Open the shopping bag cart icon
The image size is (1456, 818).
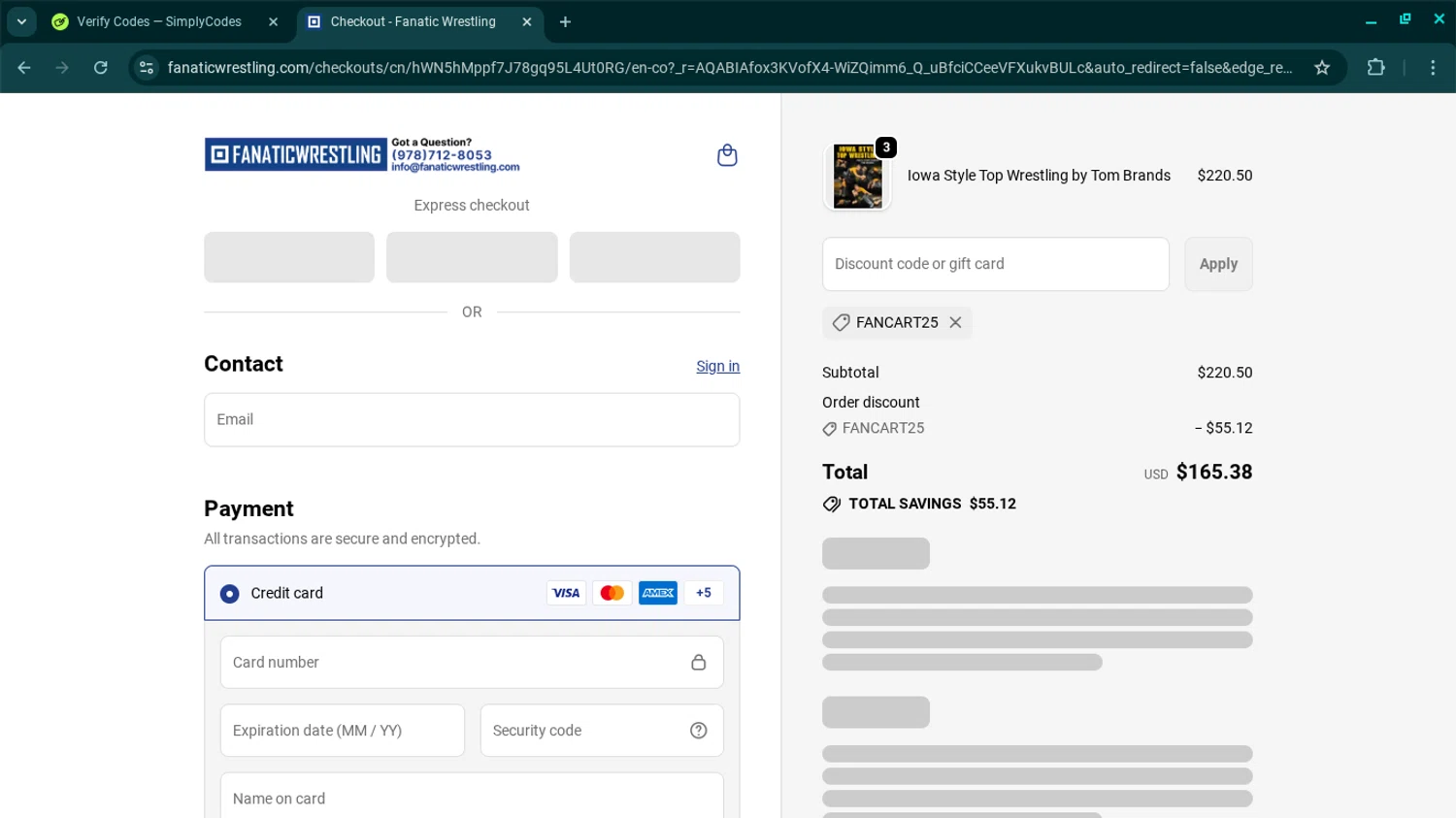point(727,155)
